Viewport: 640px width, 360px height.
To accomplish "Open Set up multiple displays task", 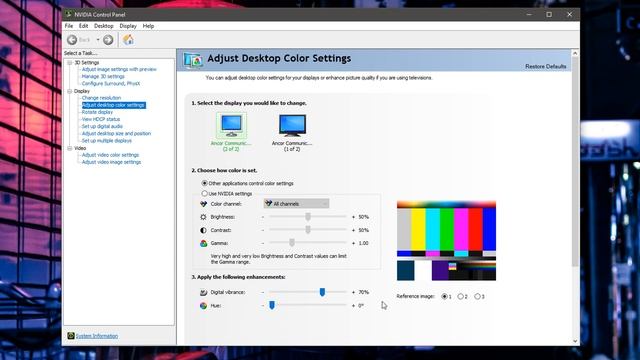I will 107,140.
